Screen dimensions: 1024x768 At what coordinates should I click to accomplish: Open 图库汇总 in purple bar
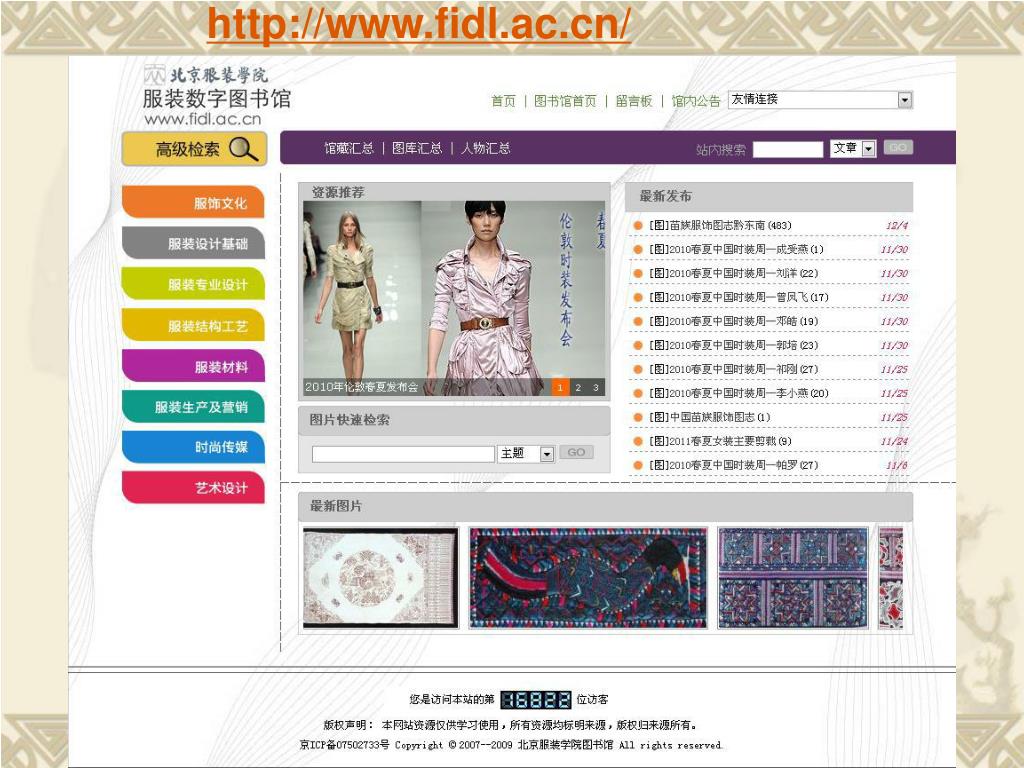(x=417, y=148)
